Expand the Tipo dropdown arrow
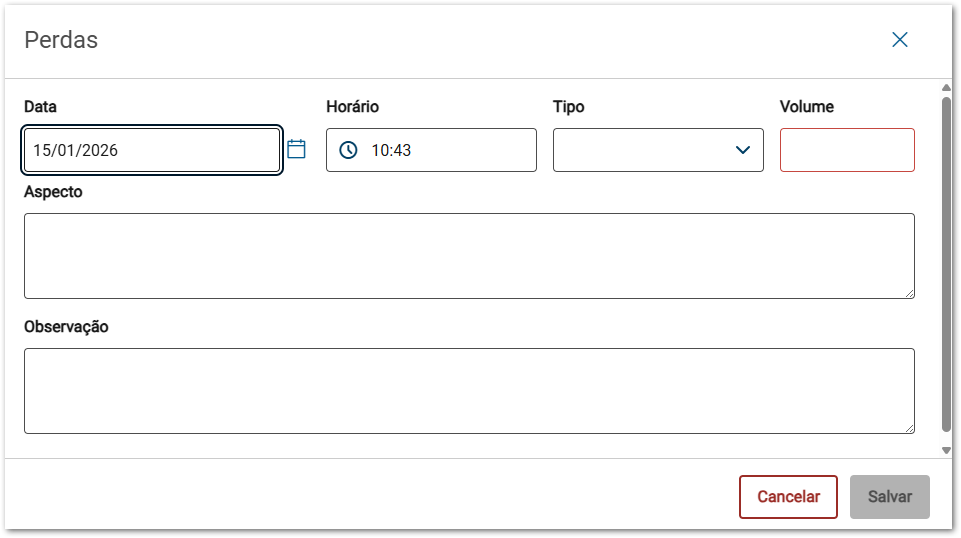This screenshot has height=538, width=961. pyautogui.click(x=742, y=150)
